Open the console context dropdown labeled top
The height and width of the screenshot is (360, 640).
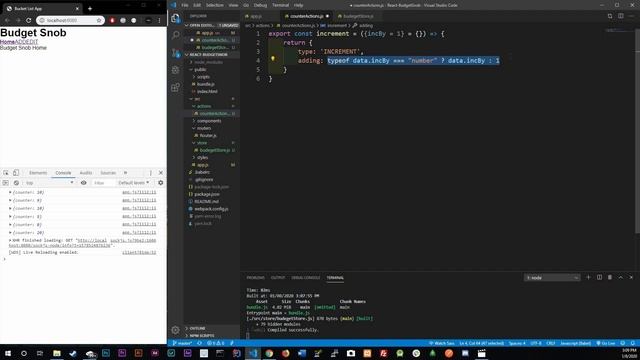coord(49,183)
